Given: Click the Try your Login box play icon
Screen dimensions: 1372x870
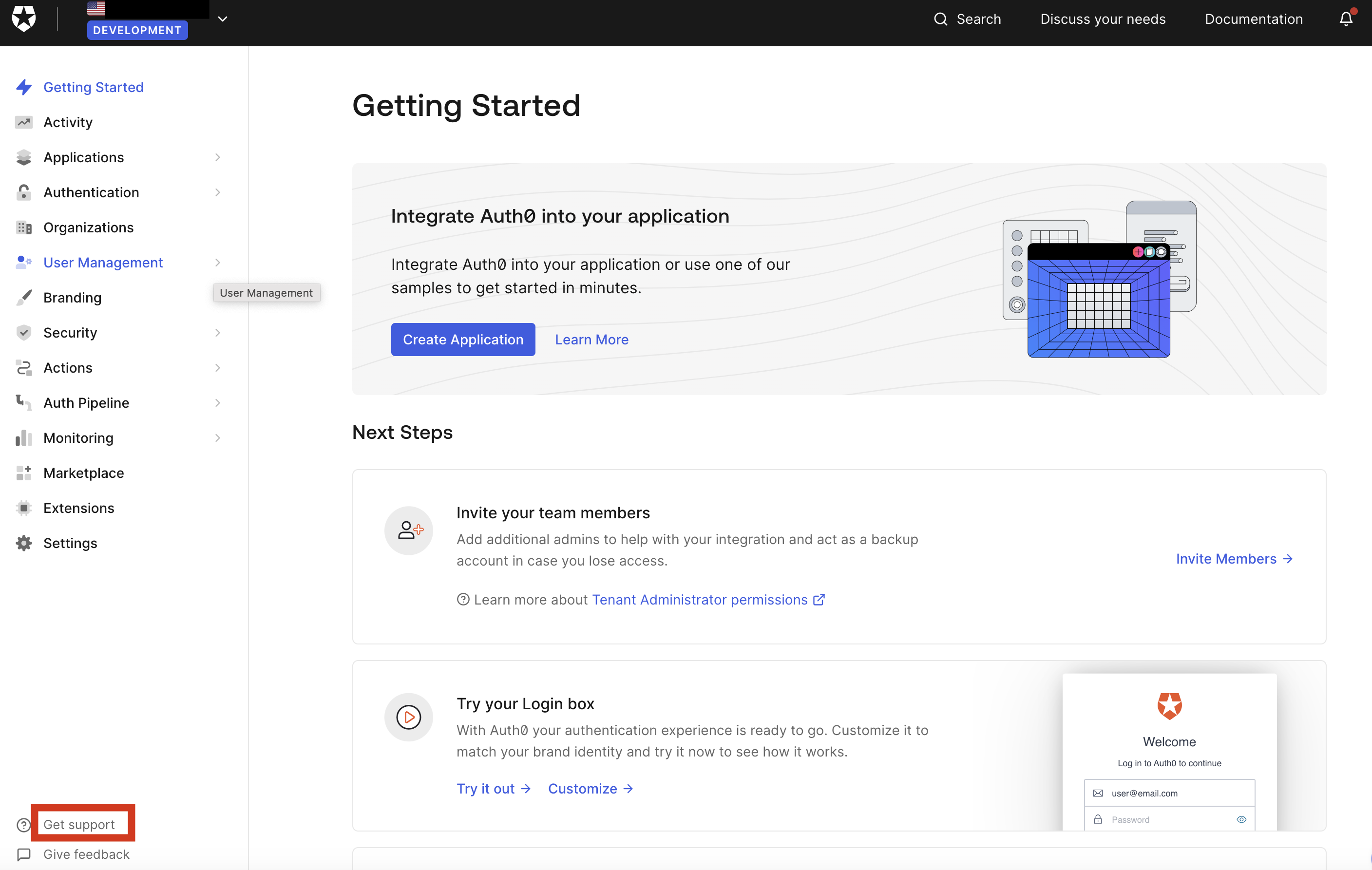Looking at the screenshot, I should point(409,717).
